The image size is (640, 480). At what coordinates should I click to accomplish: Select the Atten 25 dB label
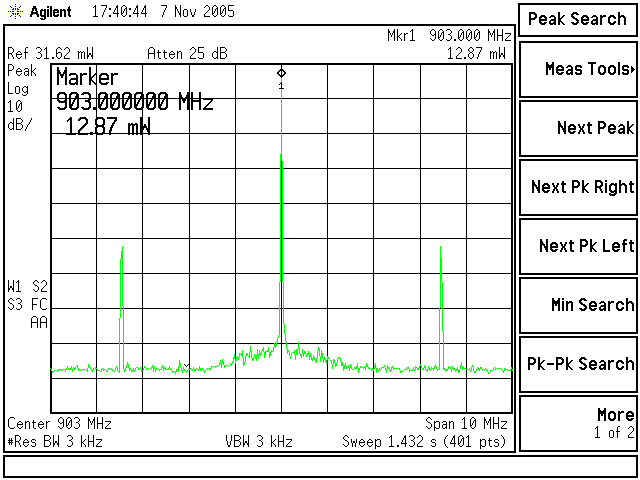coord(187,53)
